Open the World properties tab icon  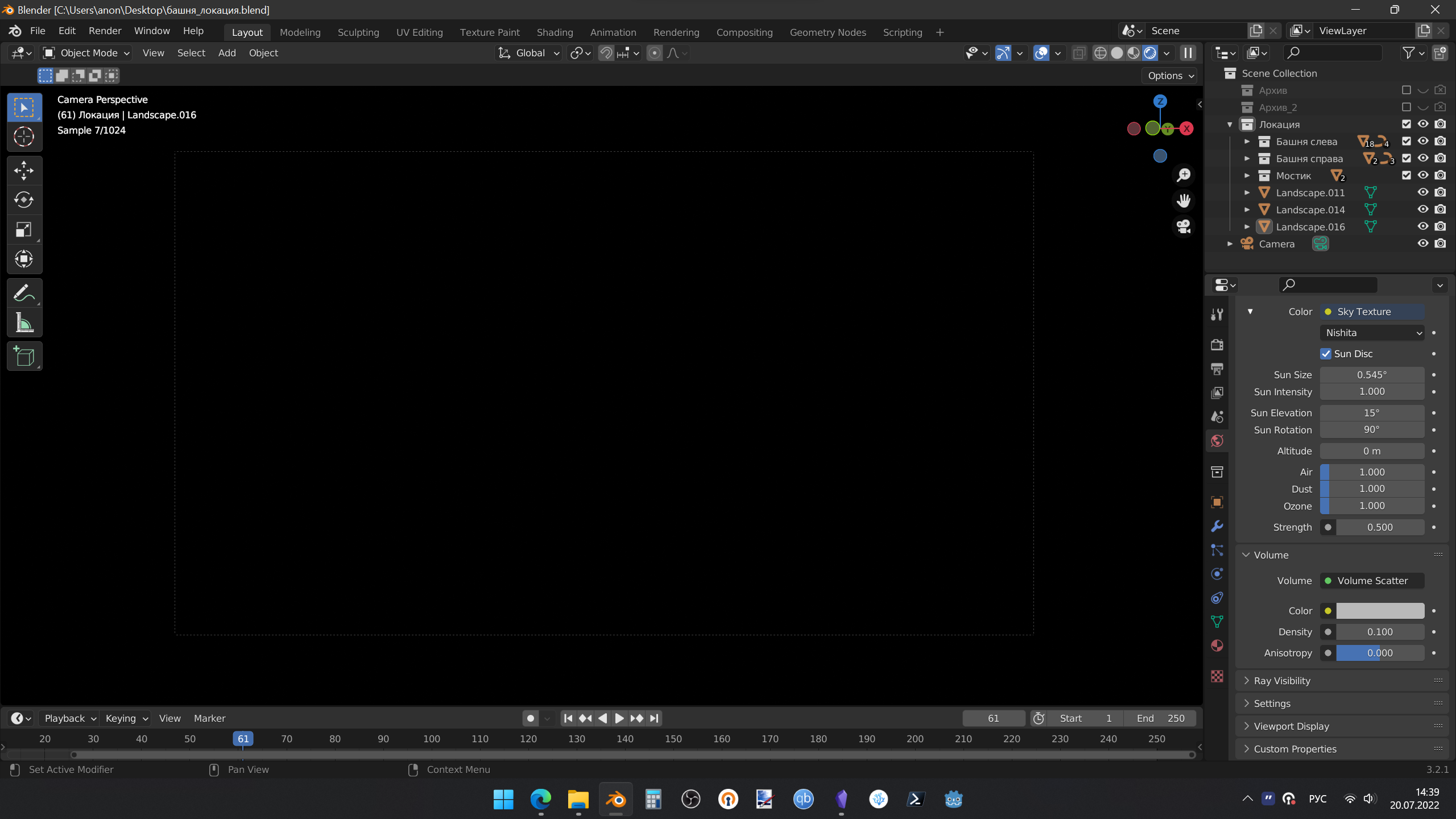(1217, 441)
